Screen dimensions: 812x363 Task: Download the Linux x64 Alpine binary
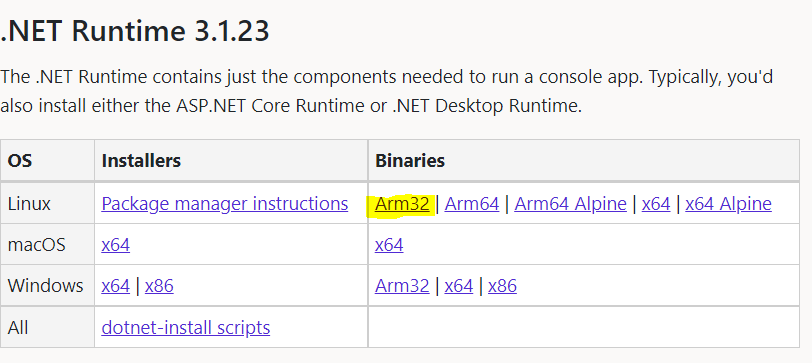coord(728,204)
